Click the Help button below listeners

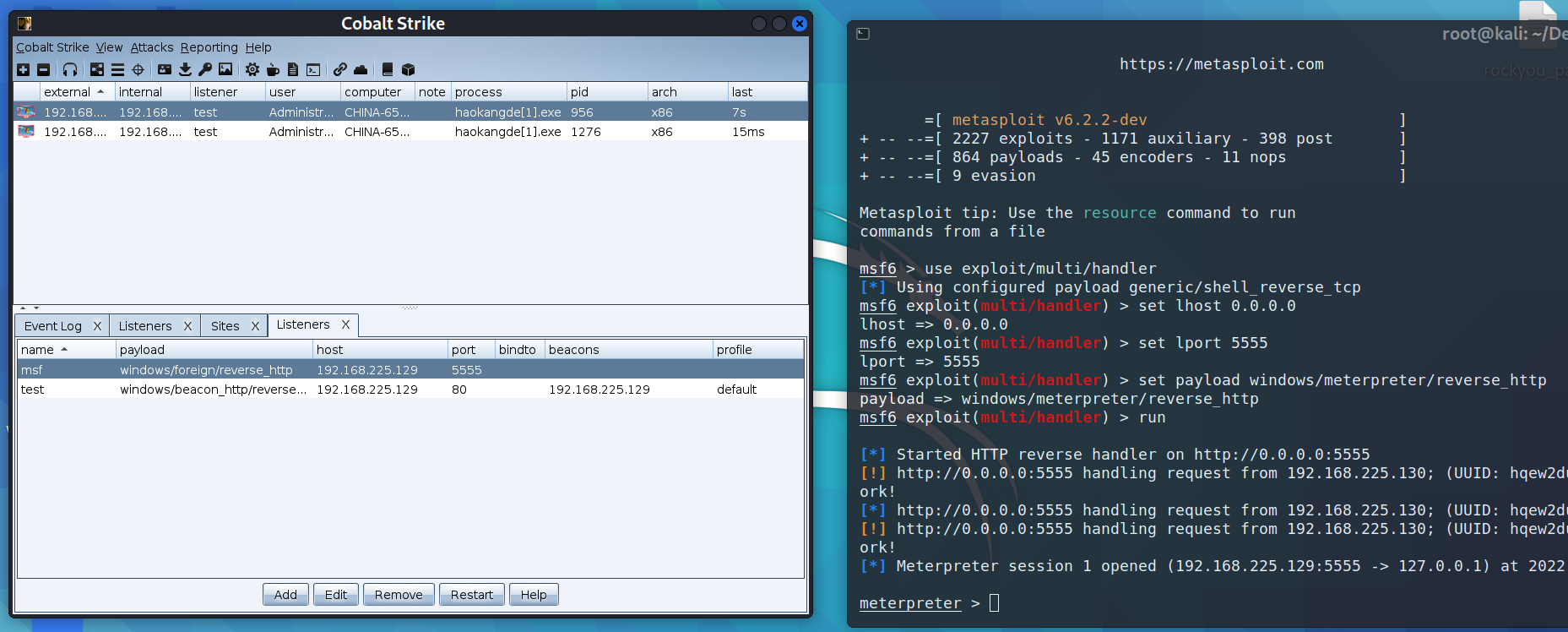click(x=534, y=595)
